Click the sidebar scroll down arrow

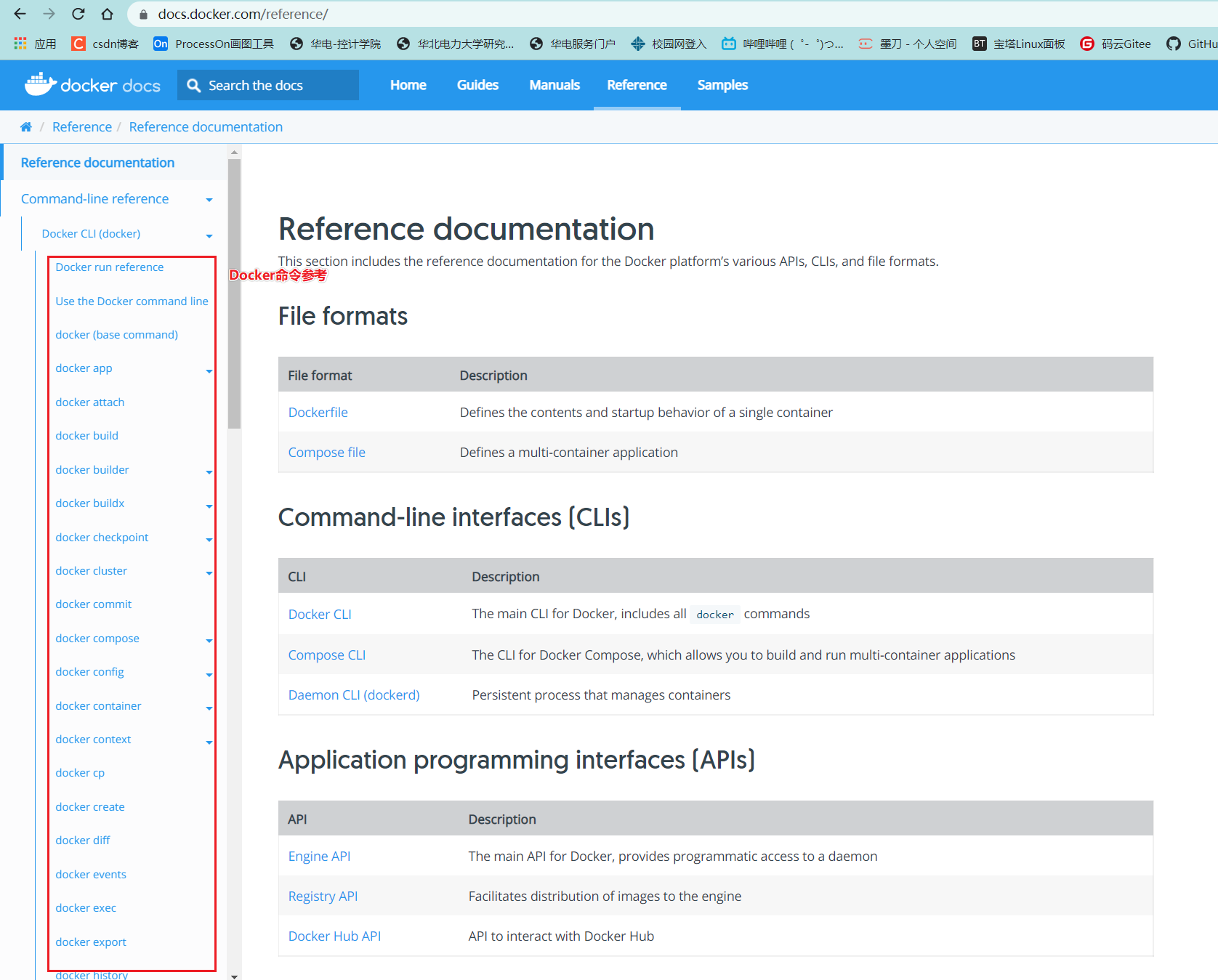(x=234, y=976)
